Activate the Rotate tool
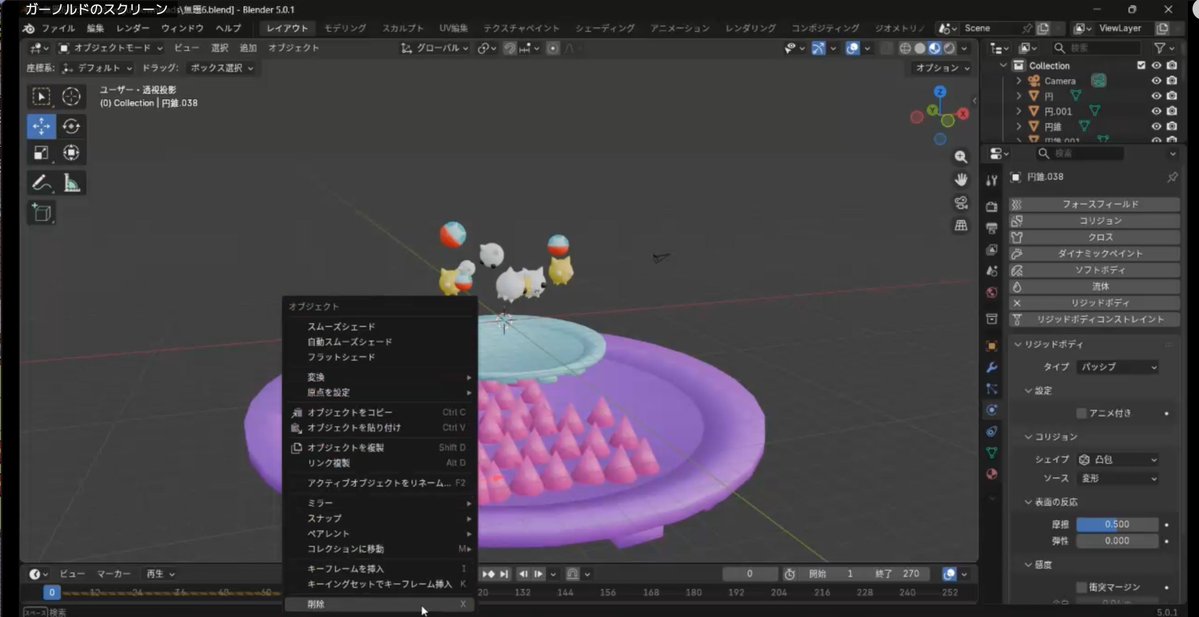Viewport: 1199px width, 617px height. pos(71,126)
